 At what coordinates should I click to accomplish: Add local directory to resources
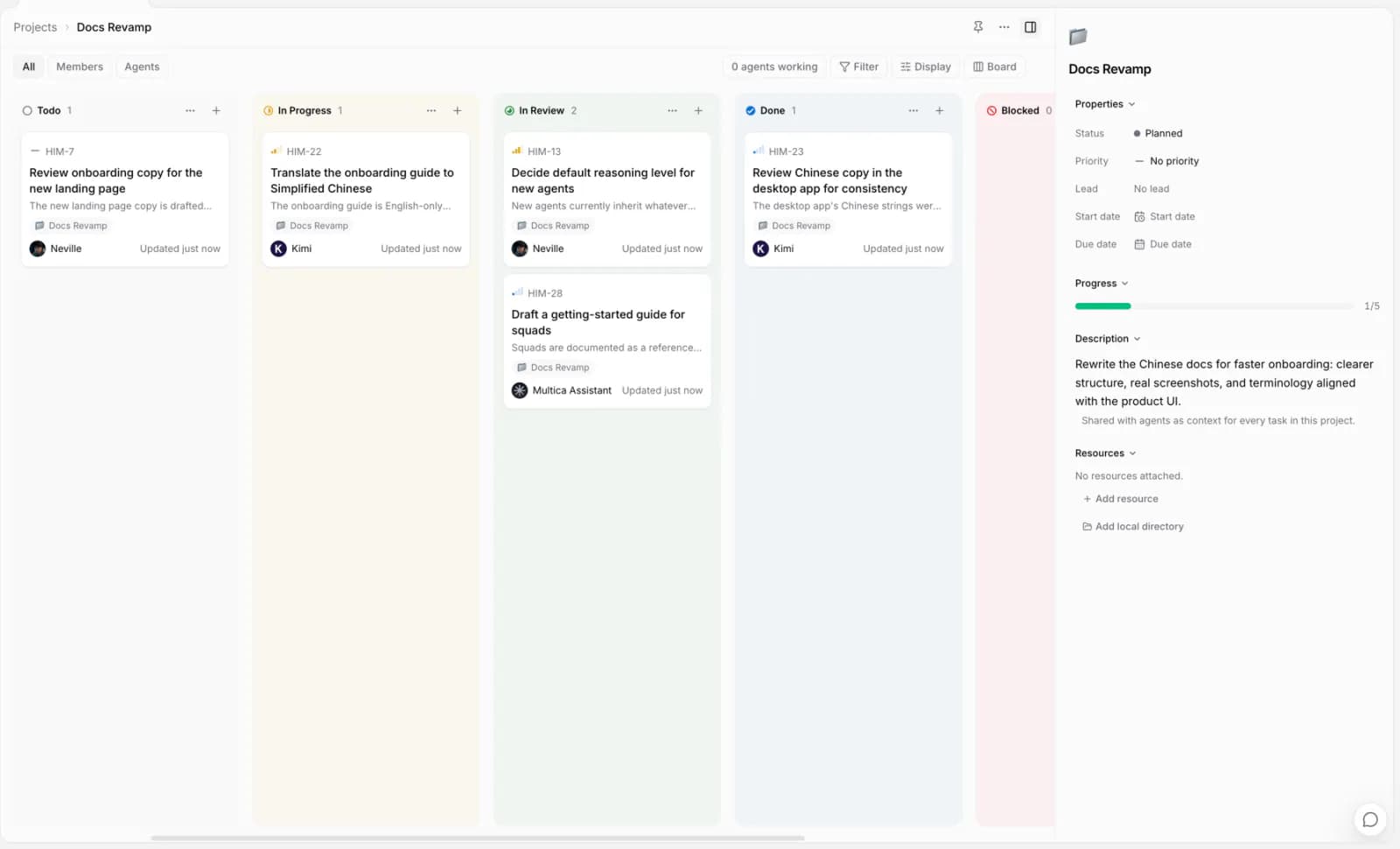click(1133, 527)
